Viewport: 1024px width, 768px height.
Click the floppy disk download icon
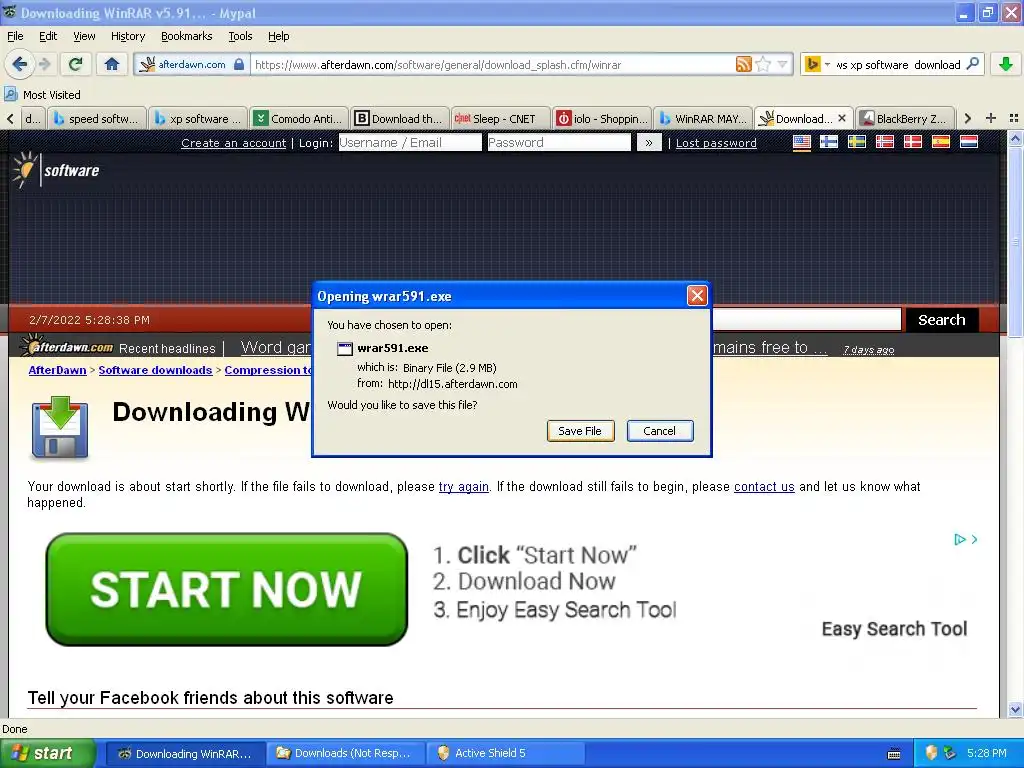[59, 427]
